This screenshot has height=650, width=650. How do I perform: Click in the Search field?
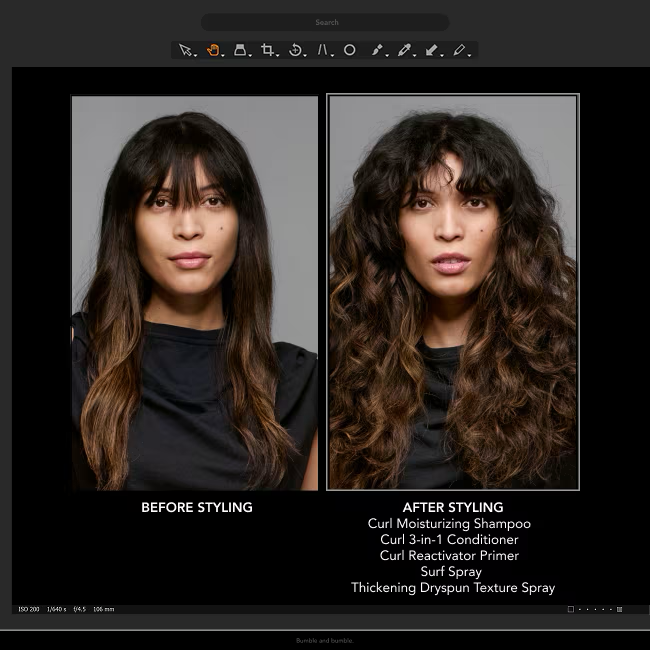325,22
